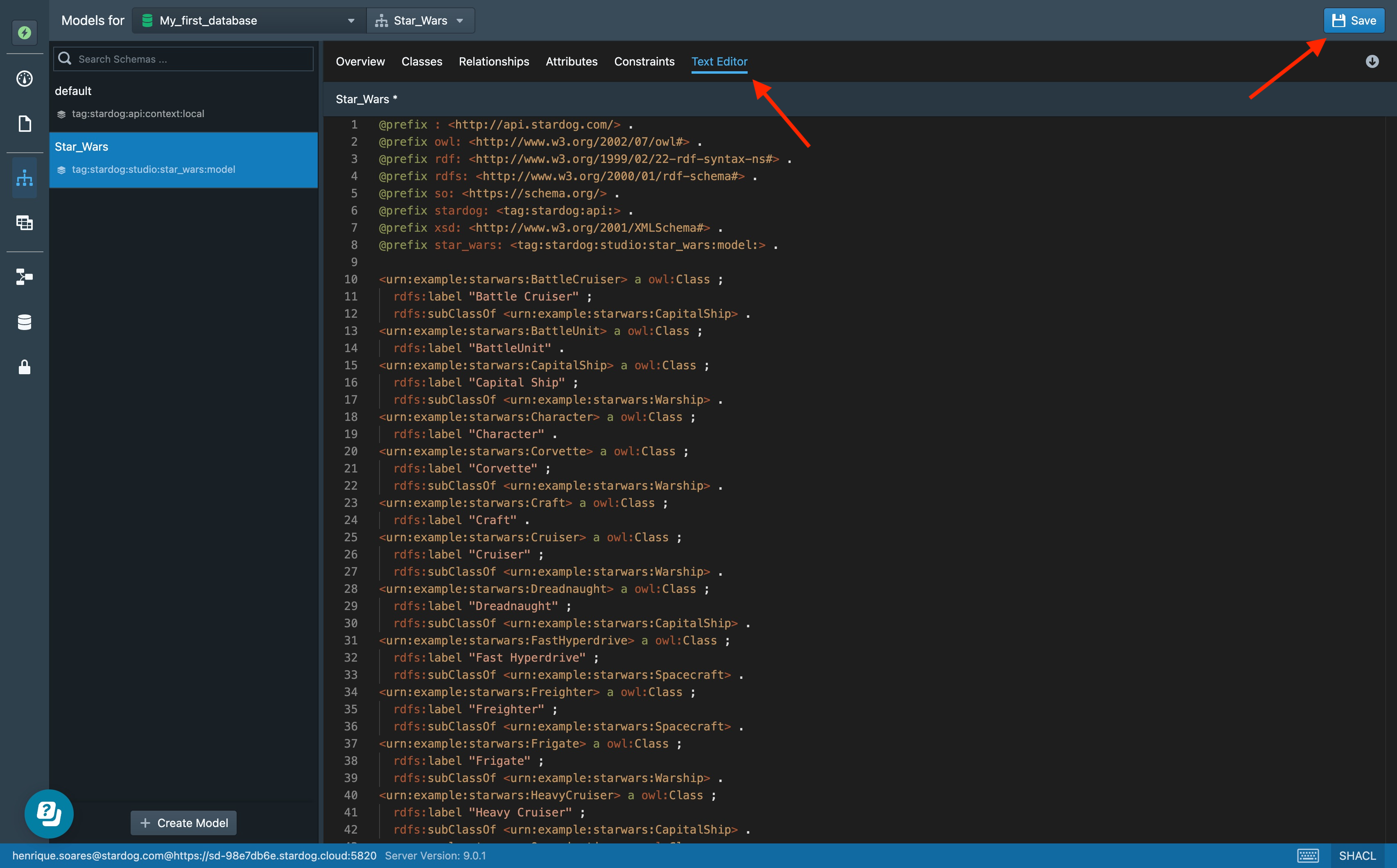
Task: Expand the My_first_database dropdown
Action: click(x=249, y=20)
